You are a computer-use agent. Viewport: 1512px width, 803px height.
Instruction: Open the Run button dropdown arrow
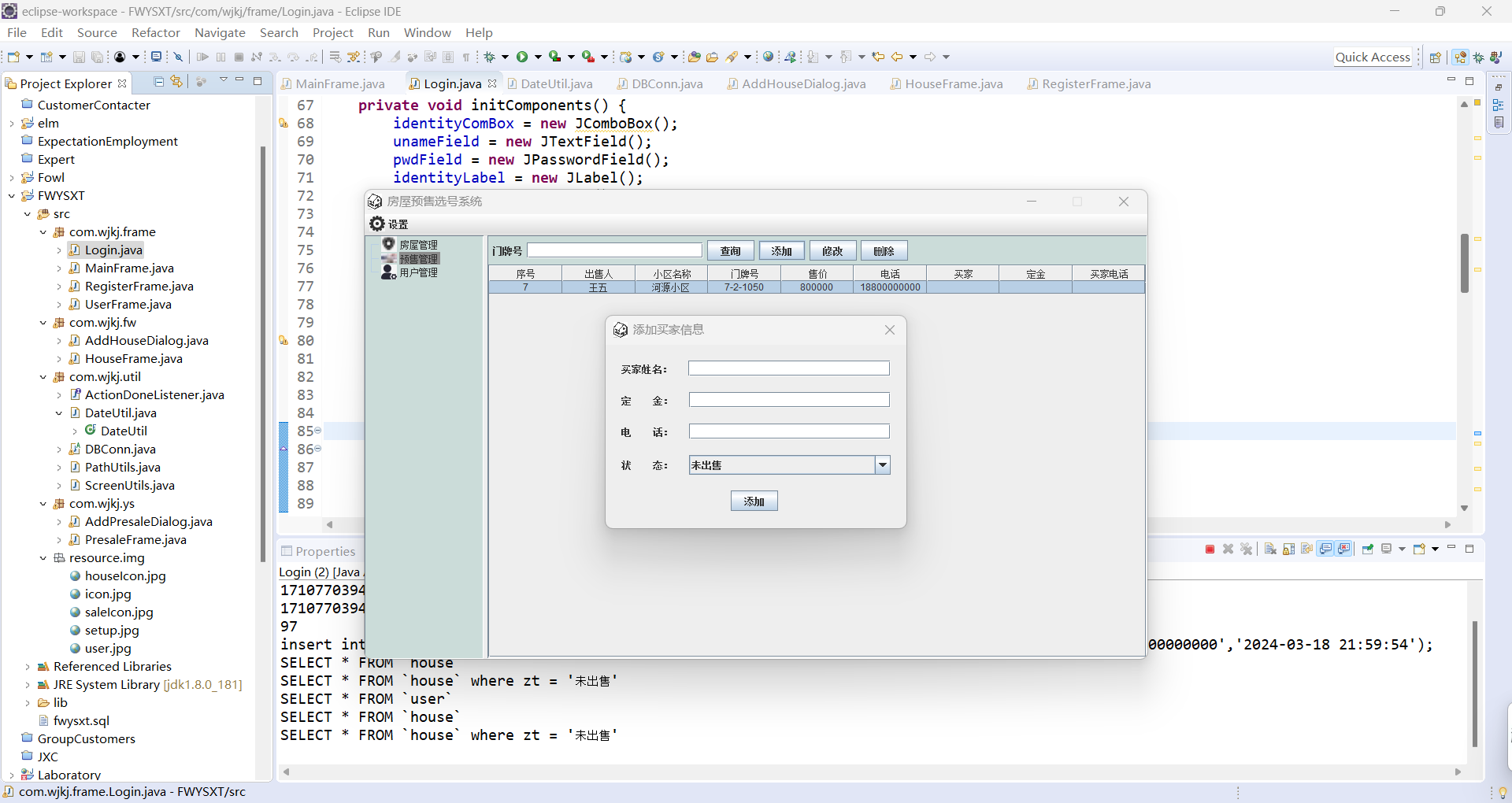(x=538, y=57)
